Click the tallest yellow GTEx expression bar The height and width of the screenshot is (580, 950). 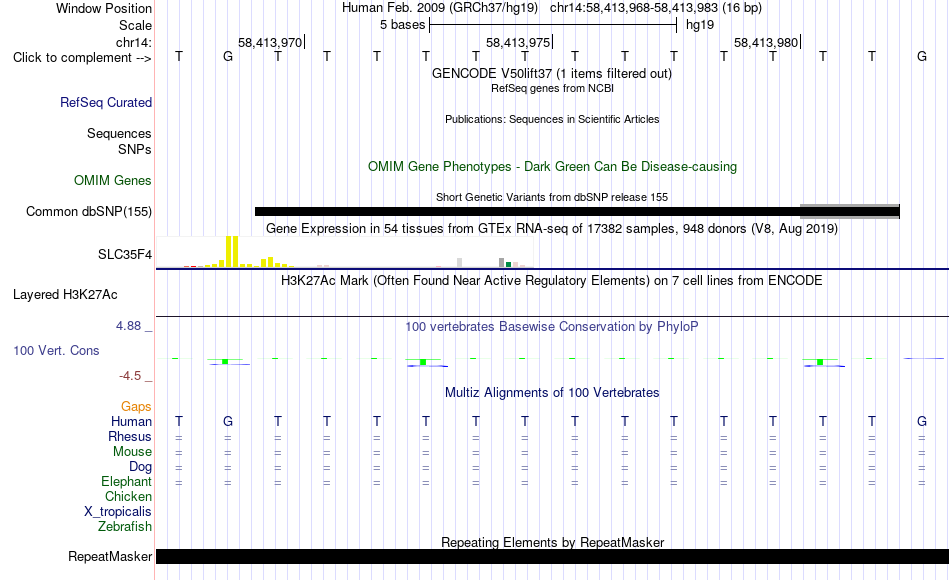pos(232,252)
